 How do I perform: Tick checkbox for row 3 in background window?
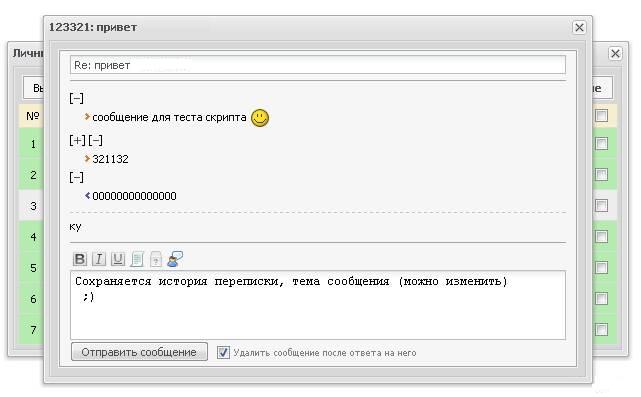click(601, 205)
